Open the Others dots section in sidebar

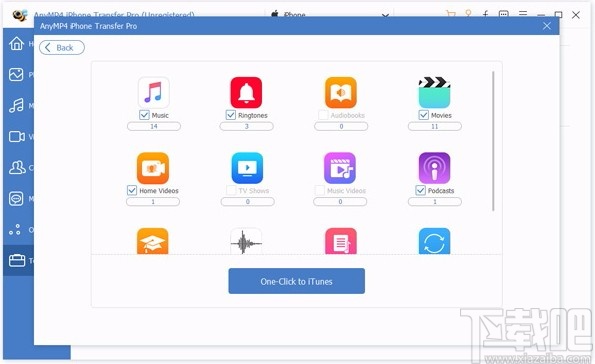(x=15, y=230)
